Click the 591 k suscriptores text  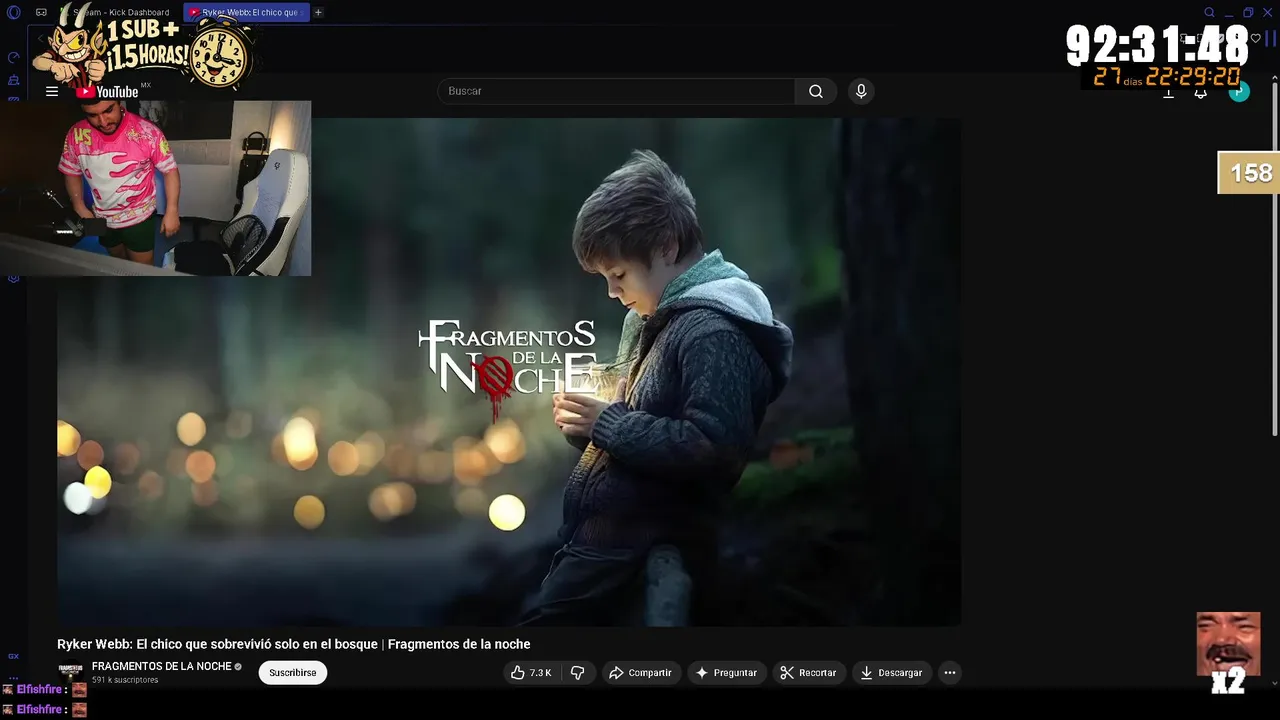coord(125,680)
